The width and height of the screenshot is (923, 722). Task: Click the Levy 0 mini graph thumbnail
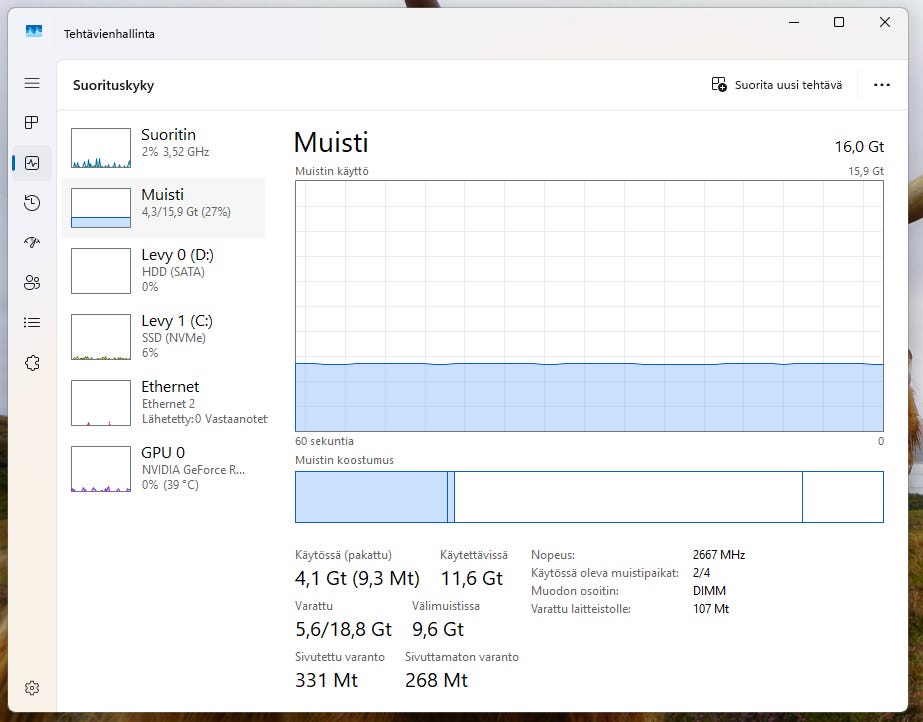[x=101, y=271]
